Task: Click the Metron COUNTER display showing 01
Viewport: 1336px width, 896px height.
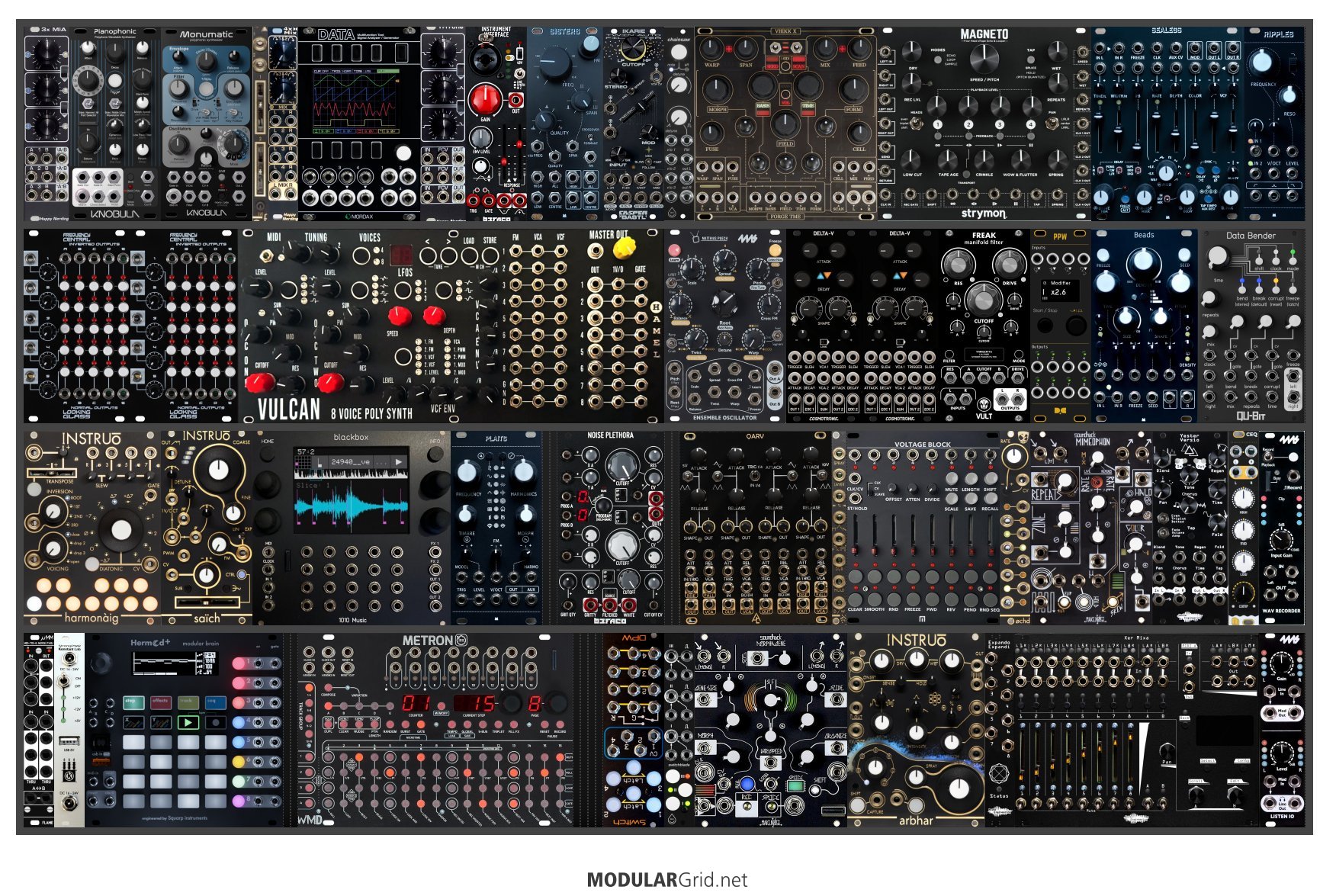Action: (x=416, y=703)
